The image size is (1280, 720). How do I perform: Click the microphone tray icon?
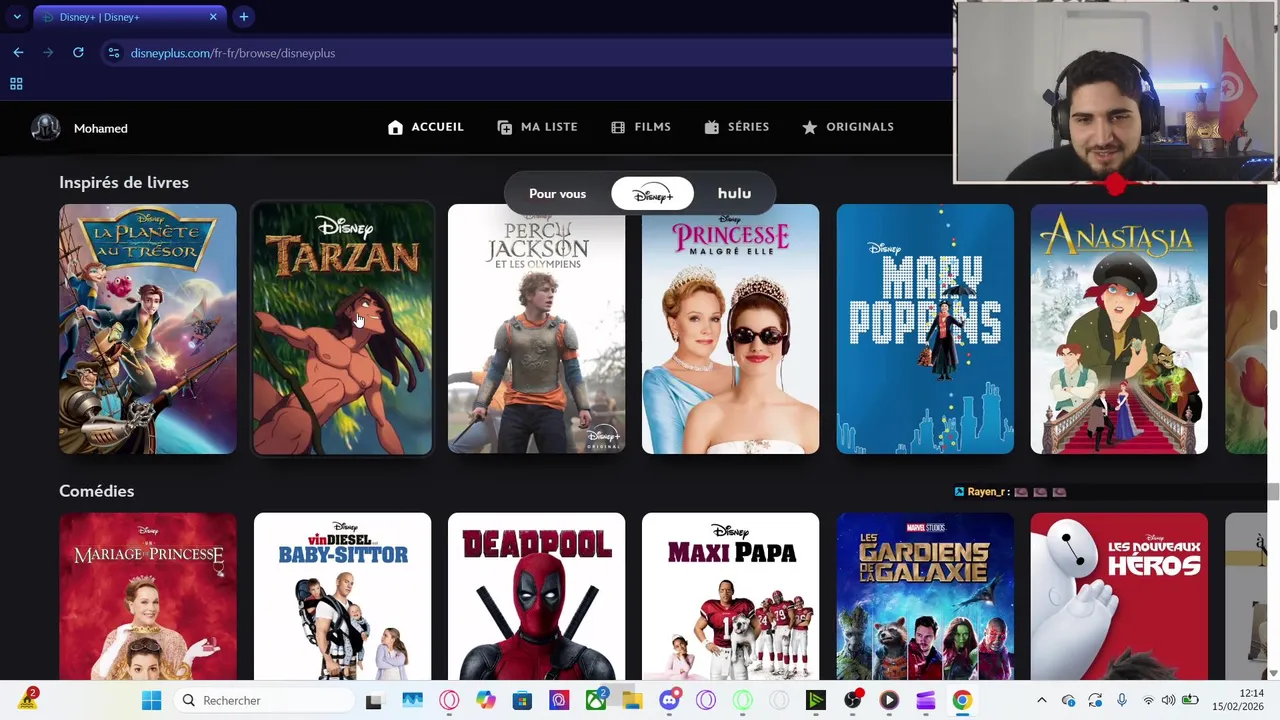1122,701
